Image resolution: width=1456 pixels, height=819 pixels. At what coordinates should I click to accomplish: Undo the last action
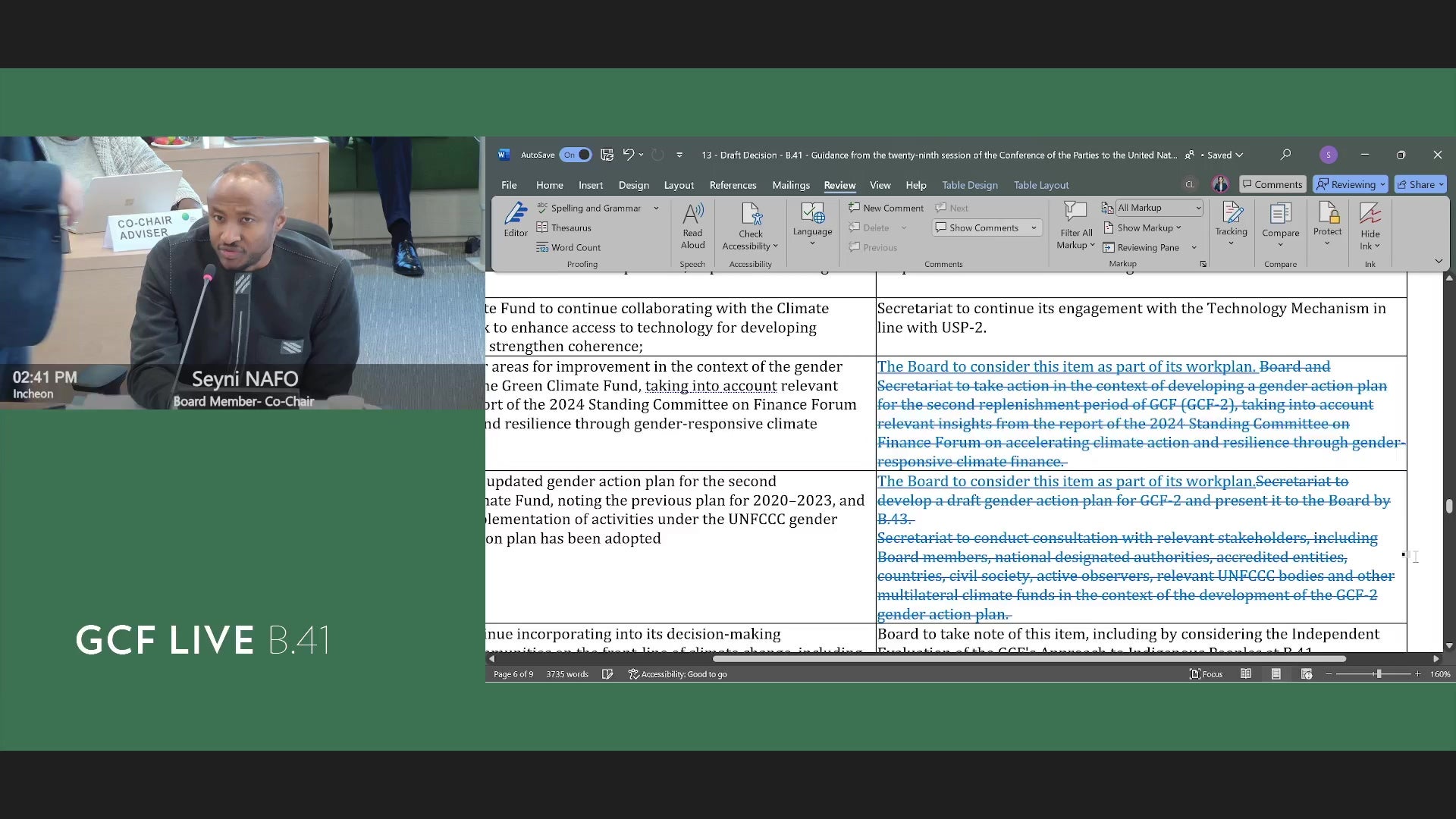[x=628, y=155]
